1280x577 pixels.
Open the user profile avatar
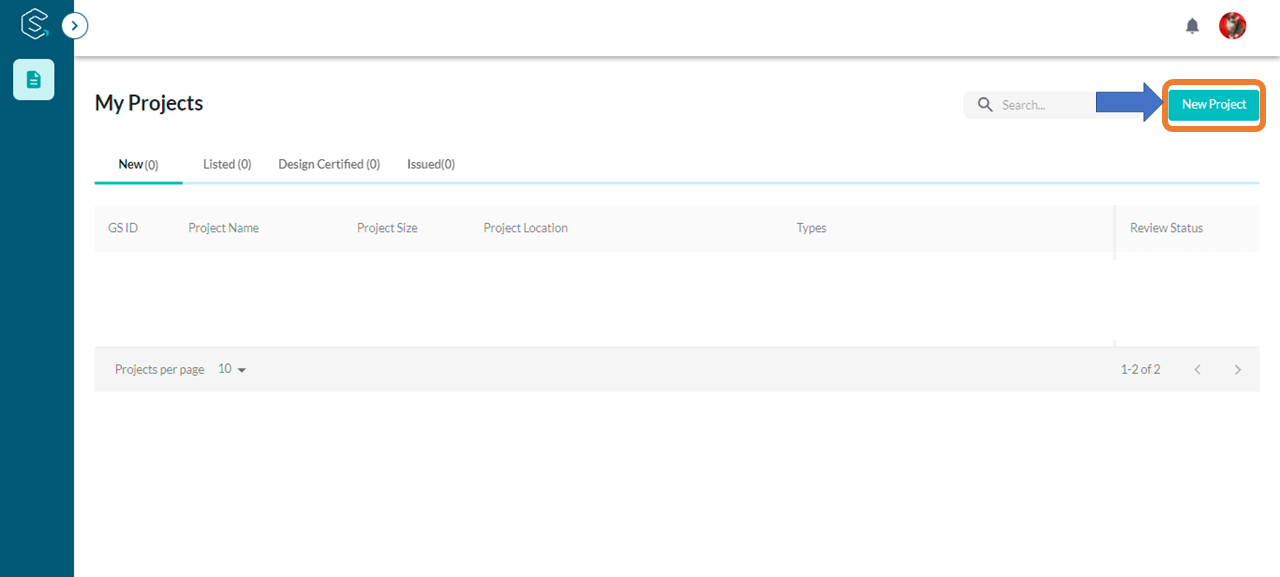(1232, 26)
